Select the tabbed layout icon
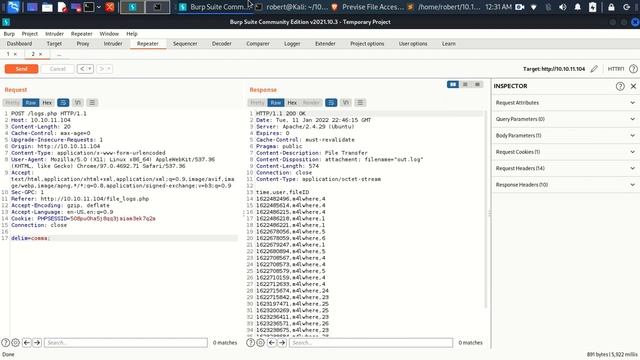The image size is (640, 360). [477, 84]
